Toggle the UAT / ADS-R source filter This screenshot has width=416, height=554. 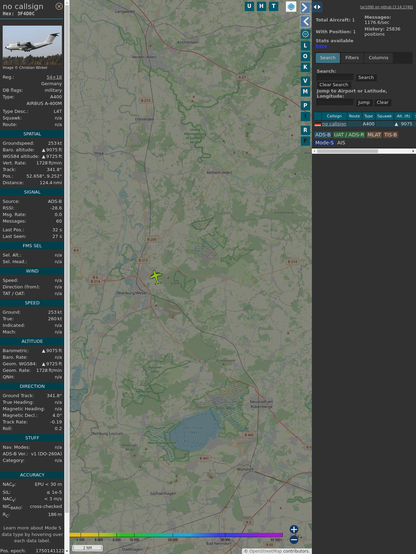coord(349,135)
